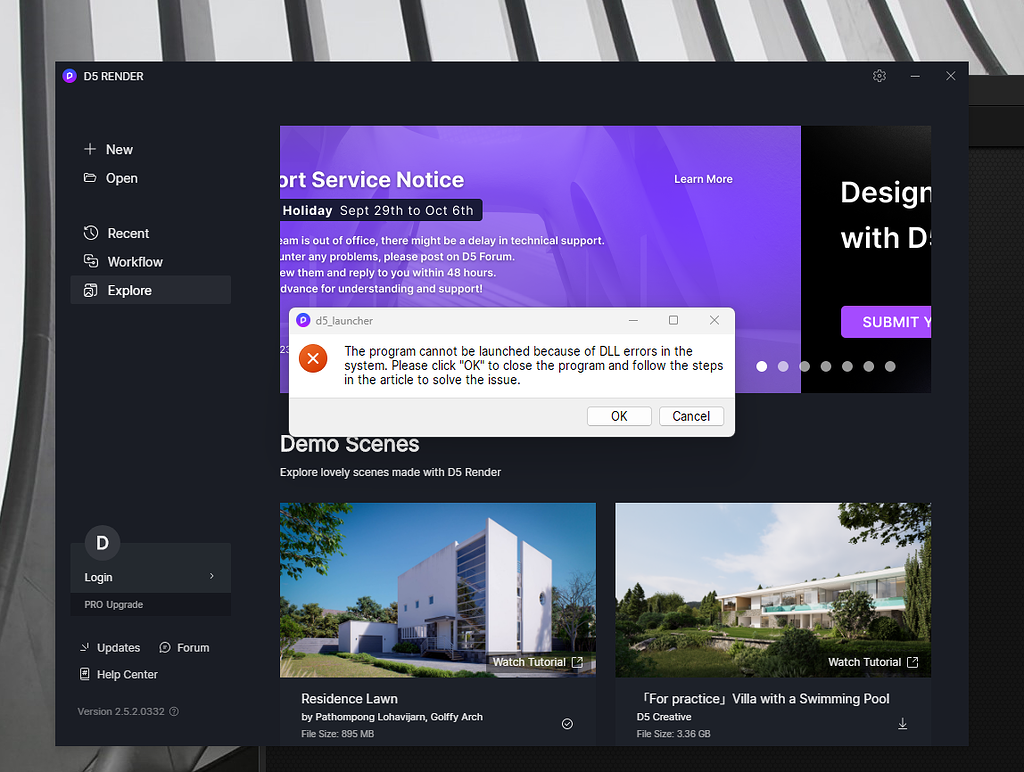Screen dimensions: 1024x772
Task: Click the downloaded checkmark icon for Residence Lawn
Action: tap(567, 724)
